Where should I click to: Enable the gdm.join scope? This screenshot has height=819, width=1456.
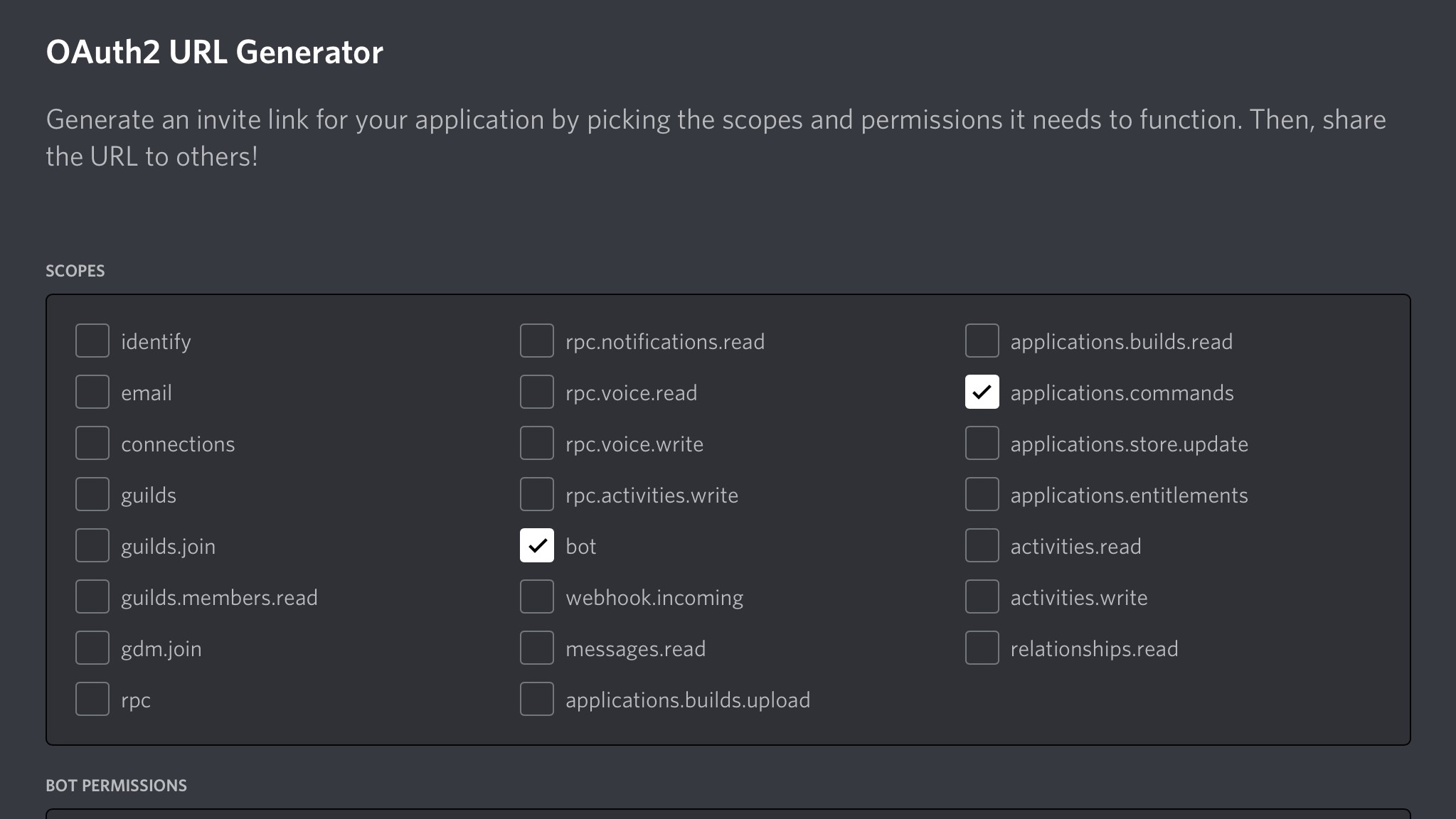pyautogui.click(x=92, y=648)
